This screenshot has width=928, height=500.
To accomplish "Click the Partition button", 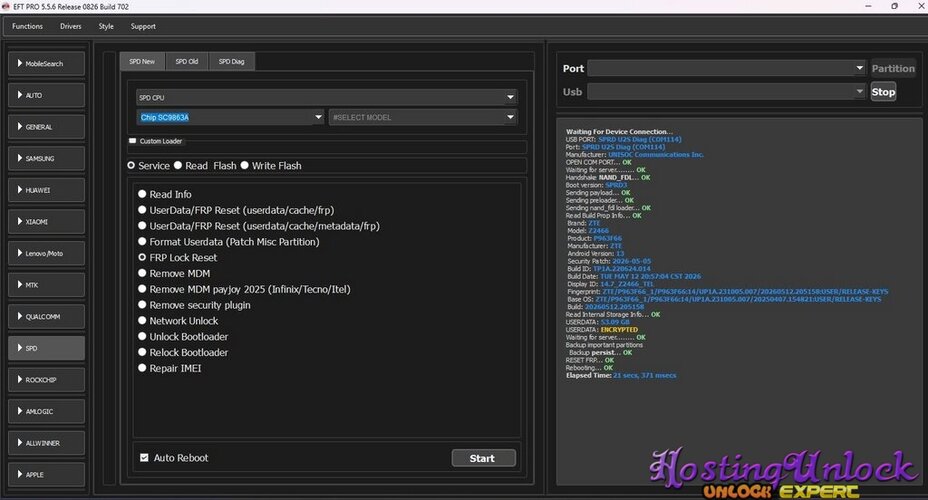I will (x=893, y=68).
